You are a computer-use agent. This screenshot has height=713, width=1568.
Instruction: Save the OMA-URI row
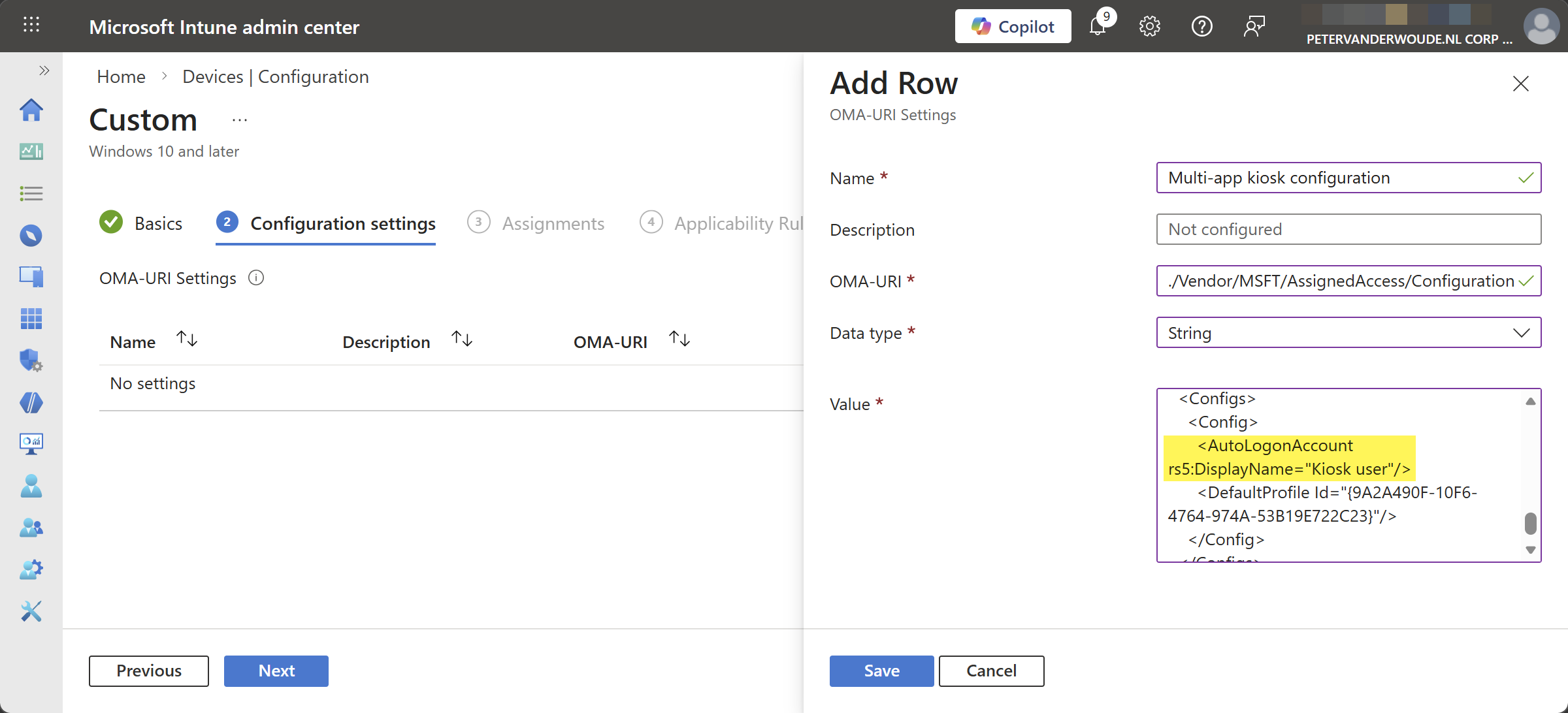point(881,671)
